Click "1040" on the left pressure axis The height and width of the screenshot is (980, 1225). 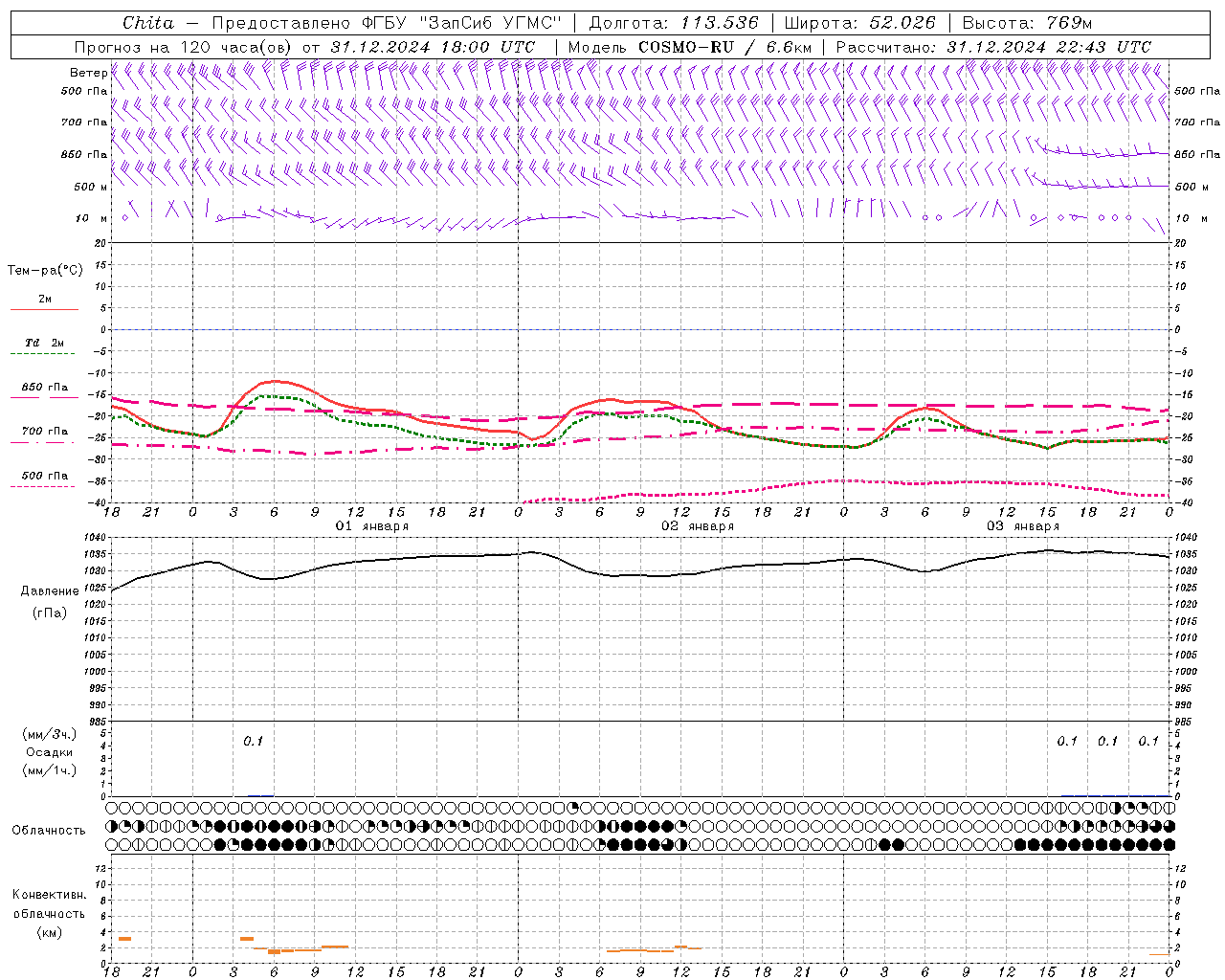pyautogui.click(x=96, y=538)
